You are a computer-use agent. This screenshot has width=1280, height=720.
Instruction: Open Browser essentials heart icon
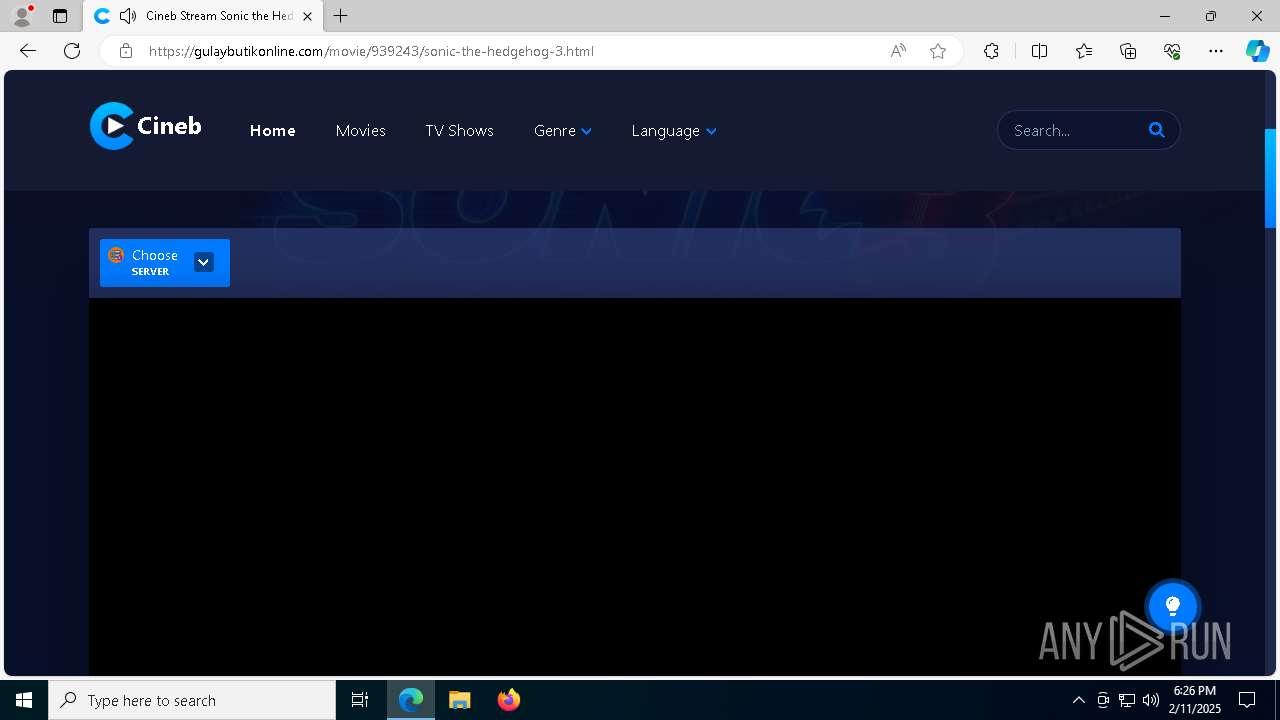(x=1172, y=51)
